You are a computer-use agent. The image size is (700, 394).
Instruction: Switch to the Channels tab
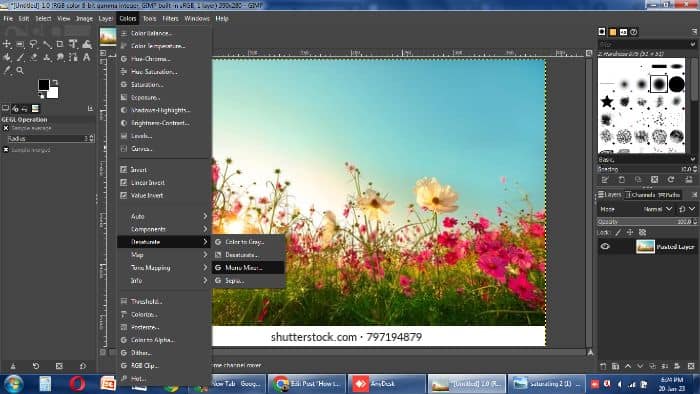coord(640,195)
